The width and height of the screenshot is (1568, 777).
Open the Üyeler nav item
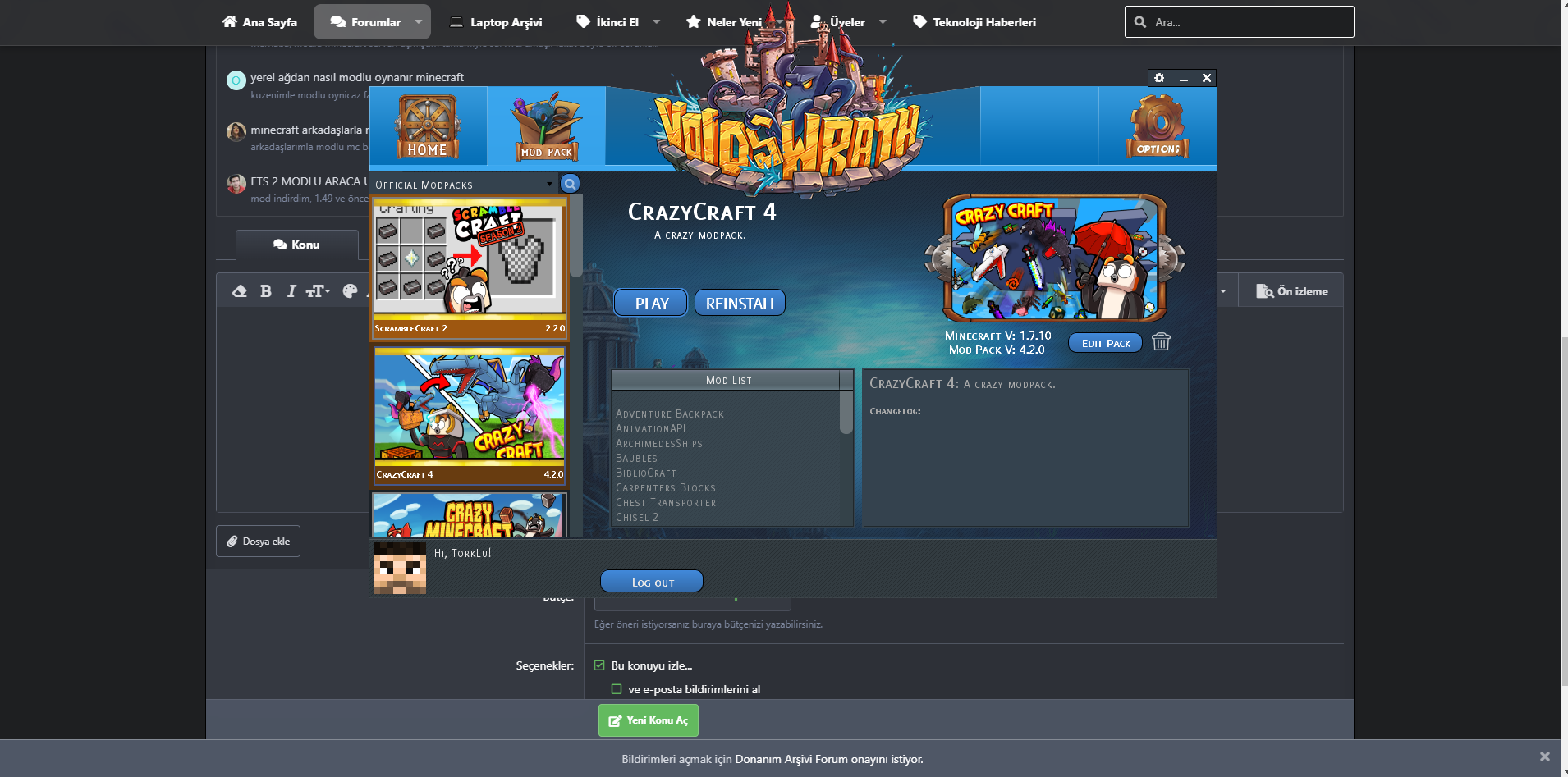(838, 22)
